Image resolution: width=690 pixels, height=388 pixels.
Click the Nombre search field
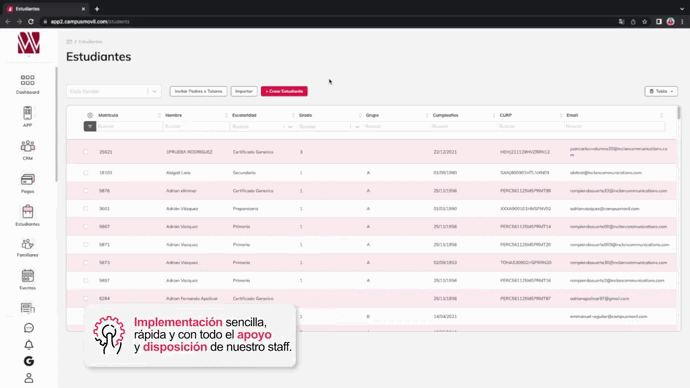click(x=196, y=126)
